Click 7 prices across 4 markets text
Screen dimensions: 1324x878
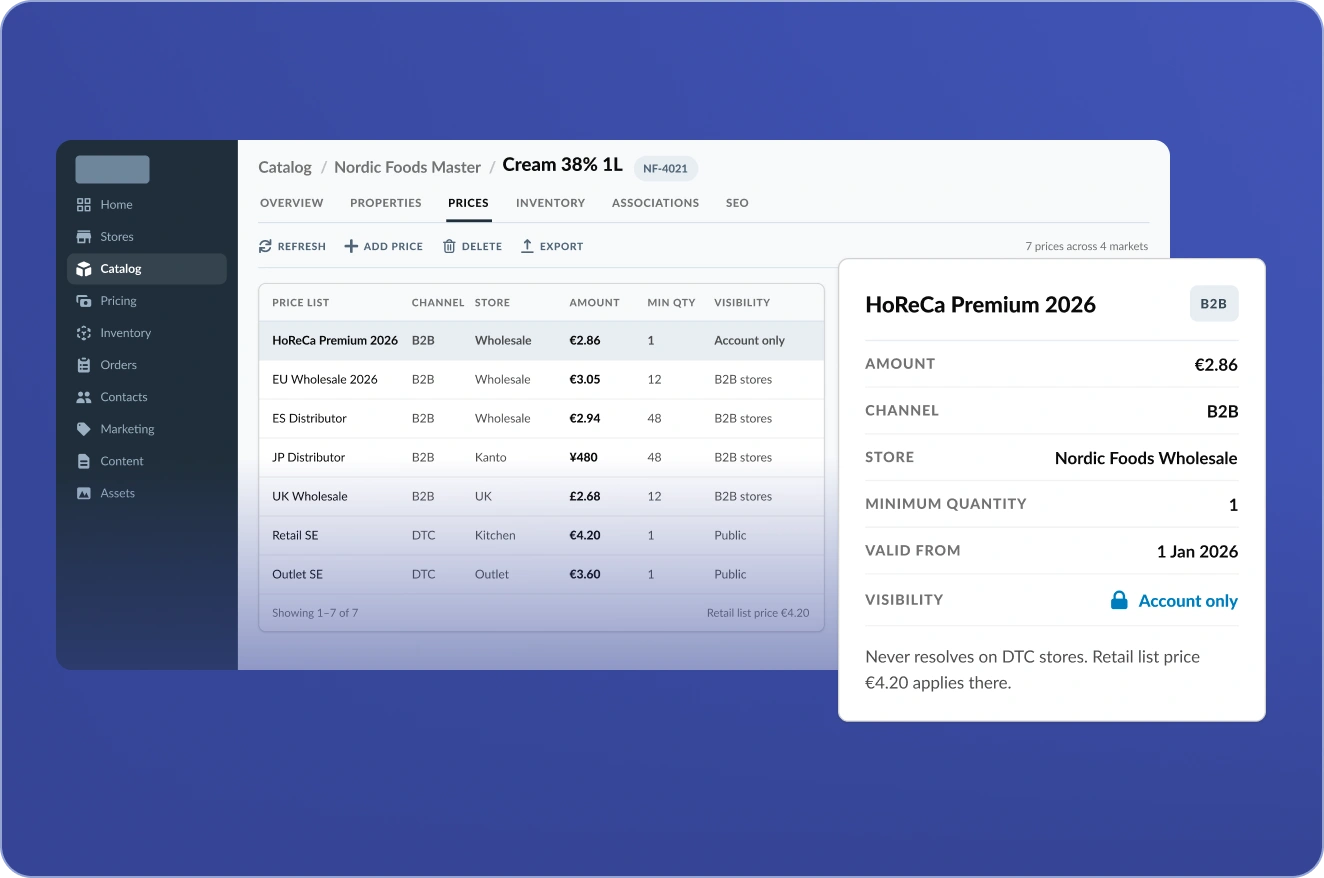click(x=1086, y=246)
